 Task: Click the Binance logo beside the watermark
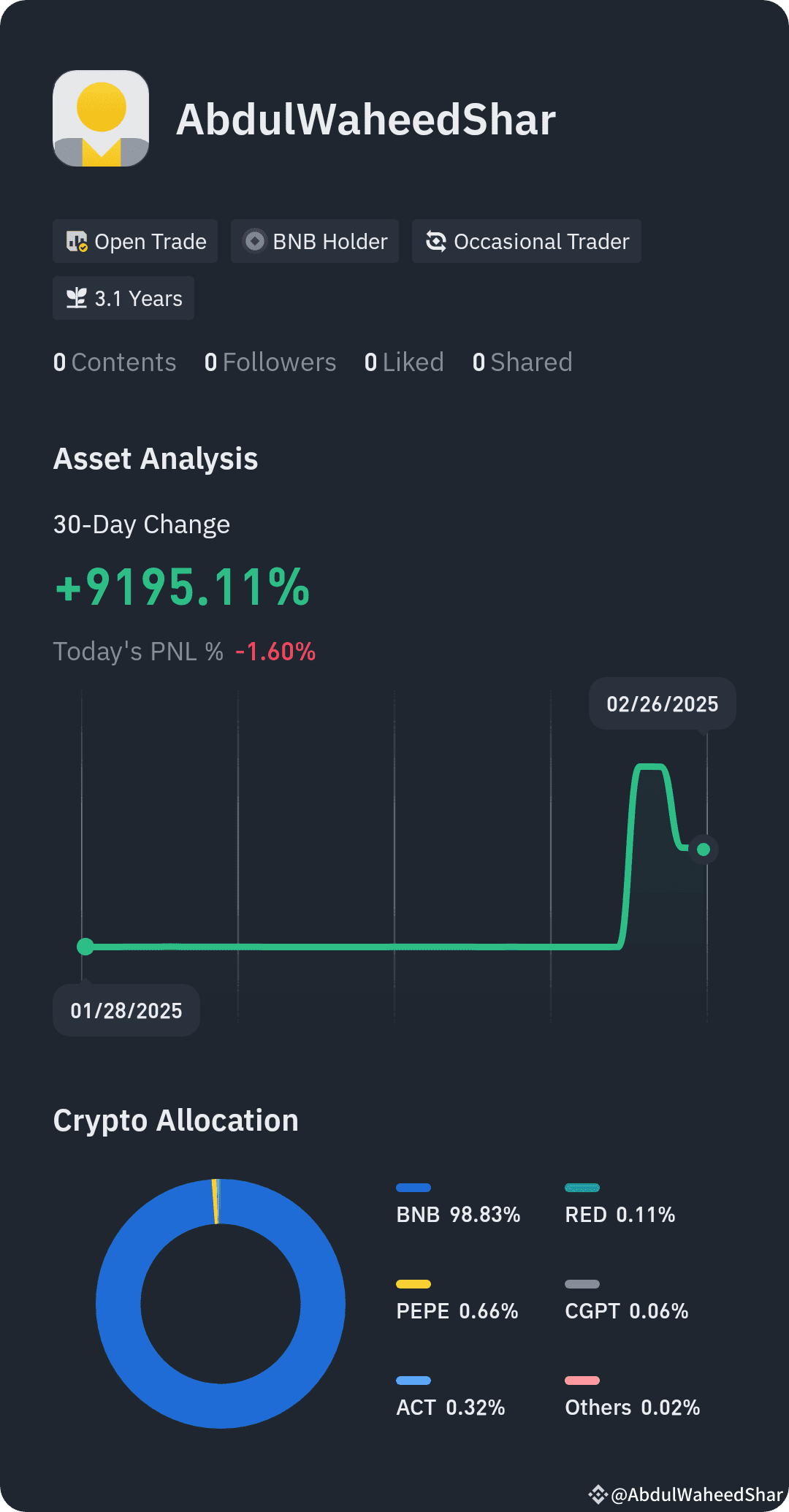[598, 1494]
